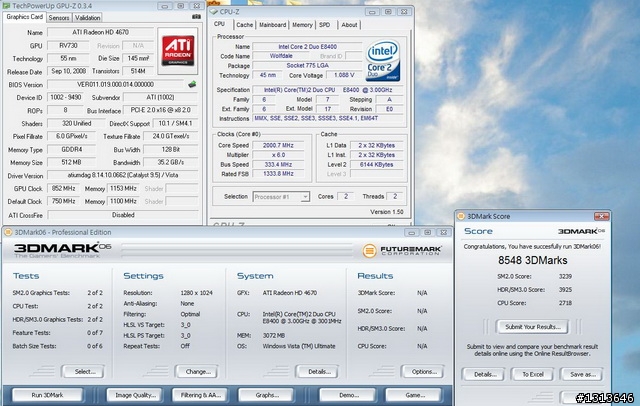Click the Intel Core 2 Duo logo in CPU-Z
This screenshot has width=640, height=406.
(383, 60)
